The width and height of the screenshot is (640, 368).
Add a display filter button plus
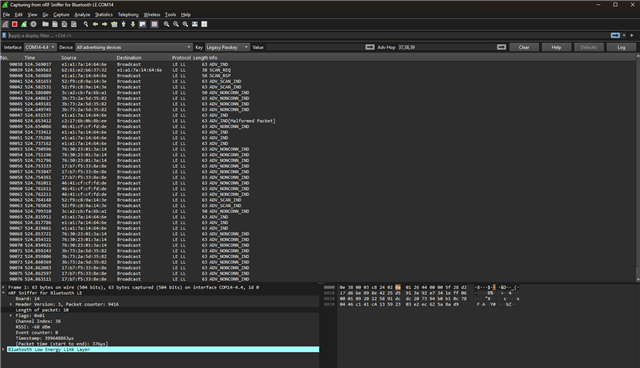(x=632, y=35)
